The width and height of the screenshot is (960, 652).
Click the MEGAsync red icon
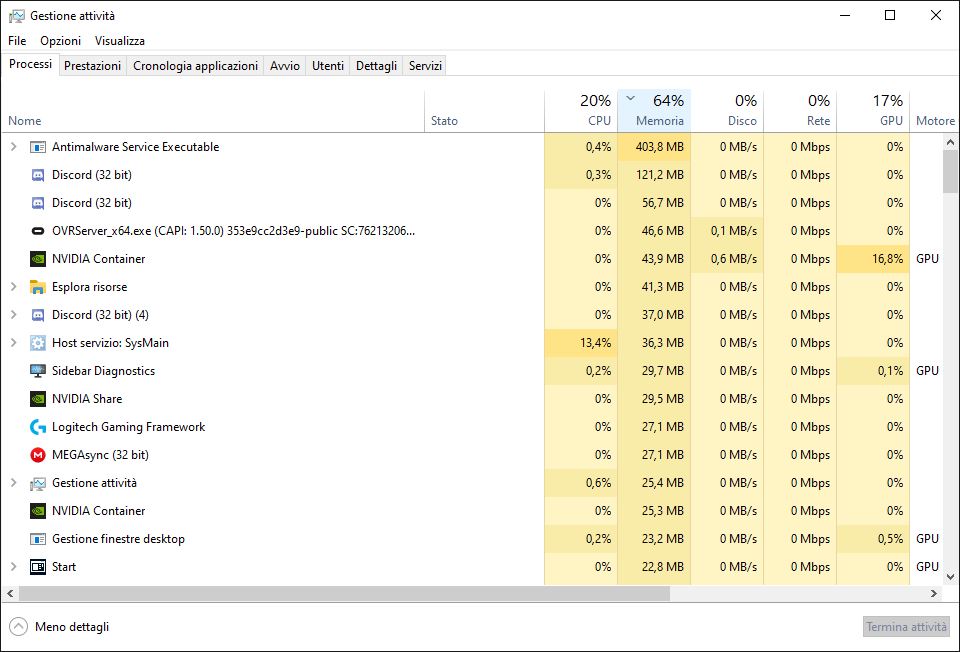click(38, 455)
